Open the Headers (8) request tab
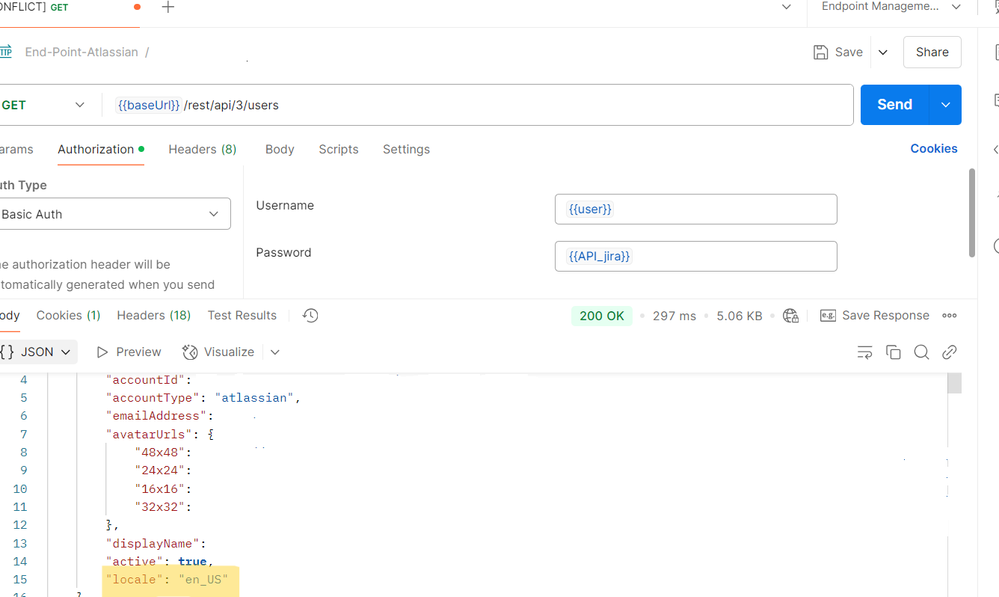 (202, 149)
